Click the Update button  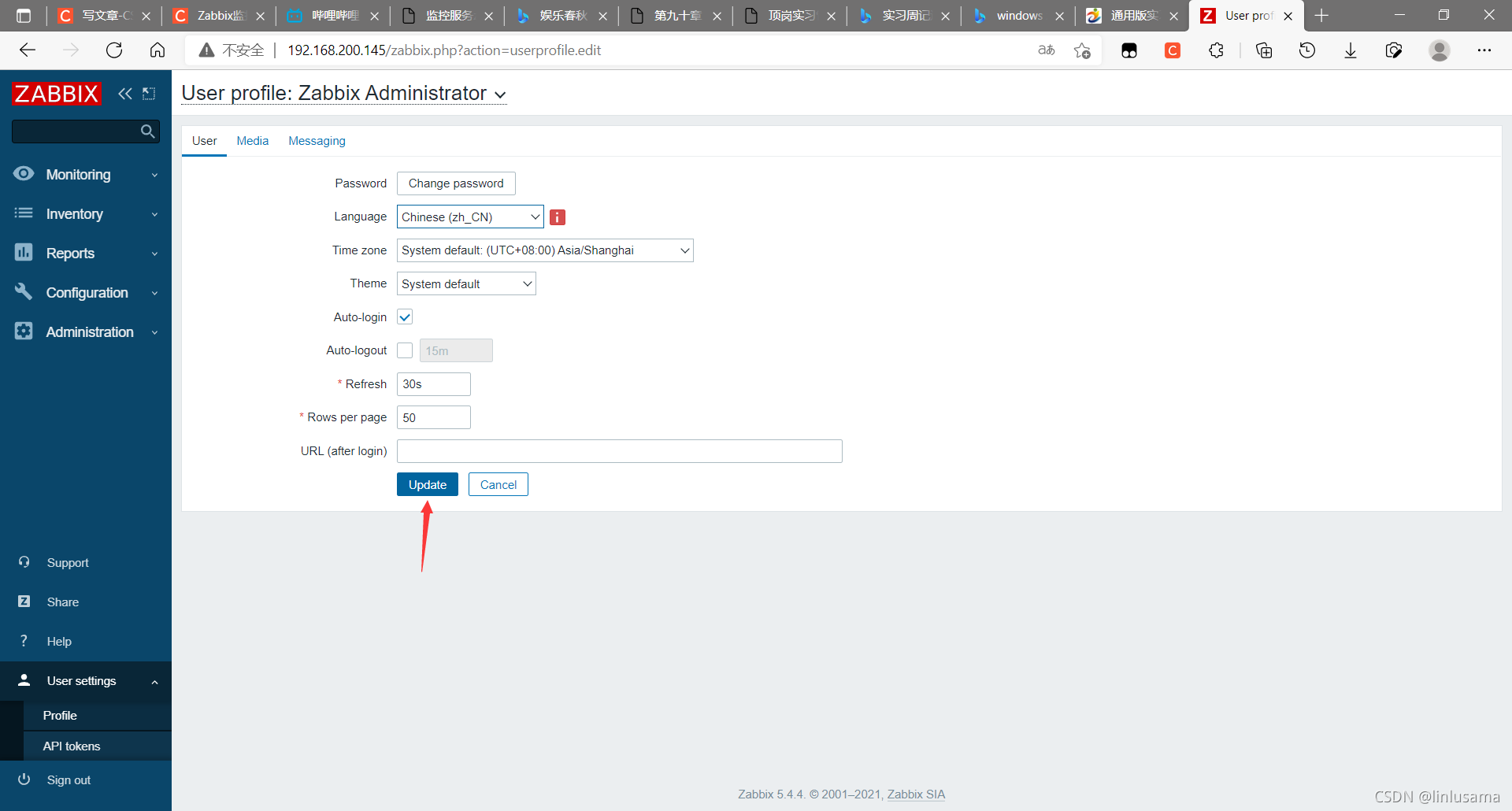pos(428,484)
